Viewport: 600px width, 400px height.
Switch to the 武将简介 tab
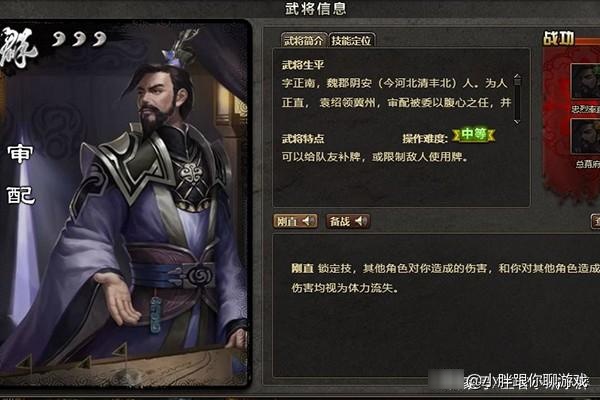pyautogui.click(x=304, y=40)
